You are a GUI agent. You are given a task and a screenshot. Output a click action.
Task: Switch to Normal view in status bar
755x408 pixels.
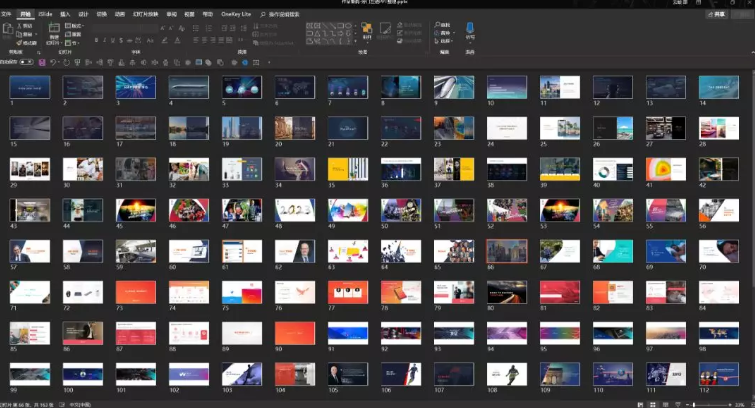pos(640,405)
